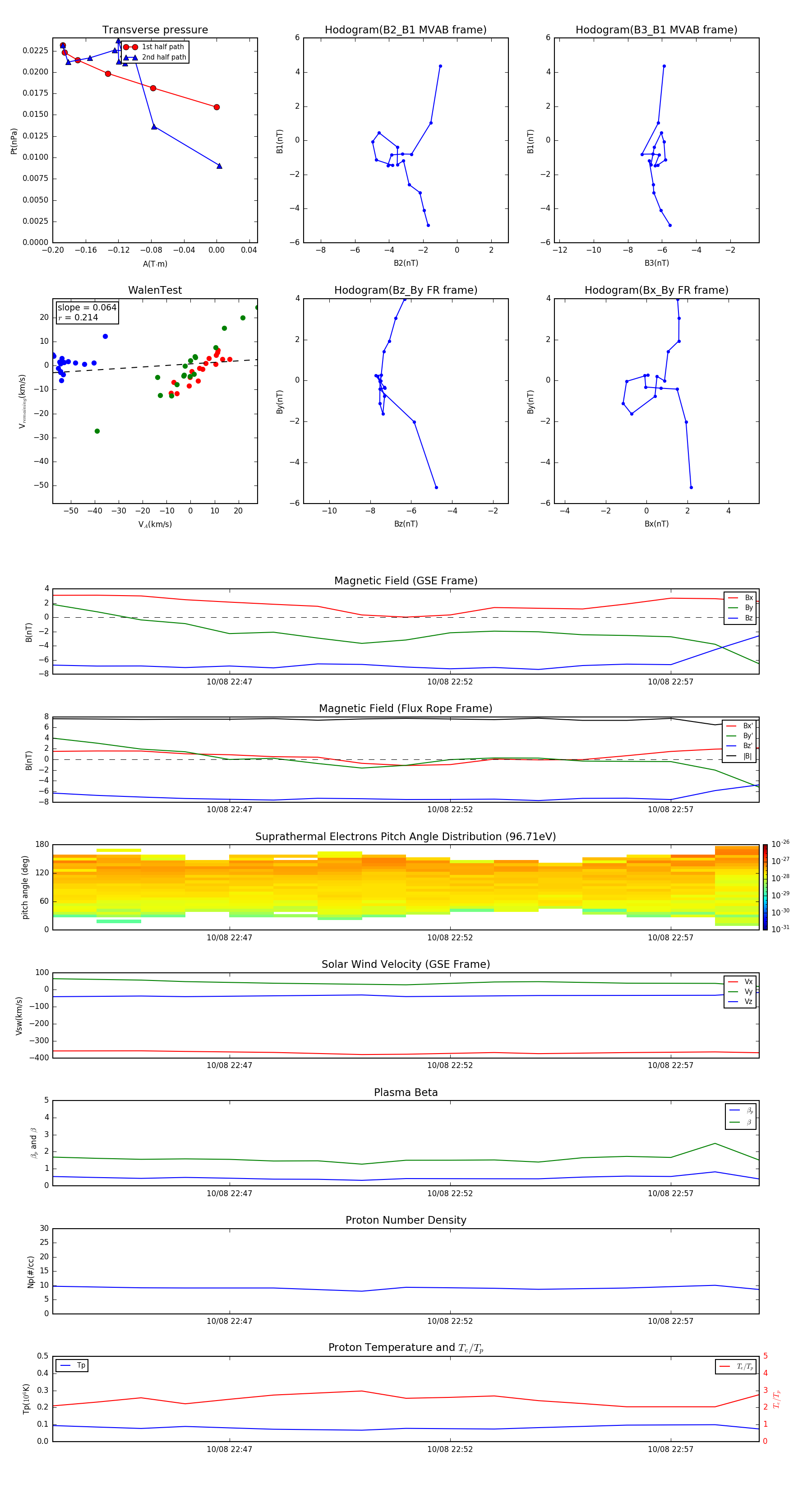
Task: Click the 'r = 0.214' annotation
Action: pyautogui.click(x=78, y=317)
